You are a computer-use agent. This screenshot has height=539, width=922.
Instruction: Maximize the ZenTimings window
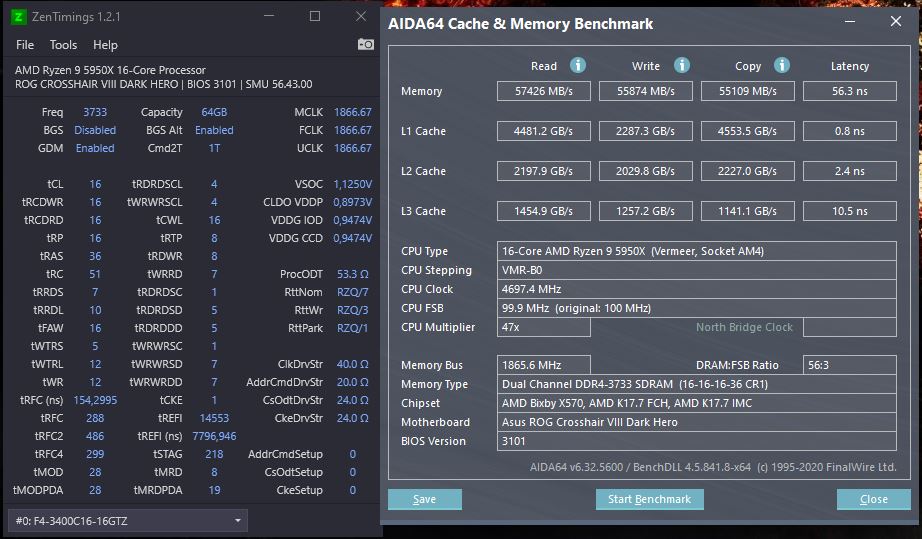tap(315, 16)
